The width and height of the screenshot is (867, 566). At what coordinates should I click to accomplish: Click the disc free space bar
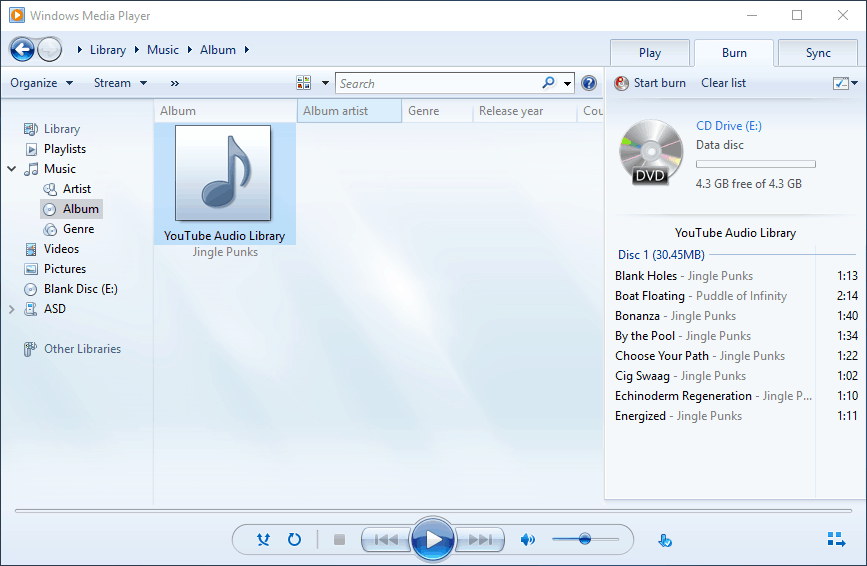756,164
